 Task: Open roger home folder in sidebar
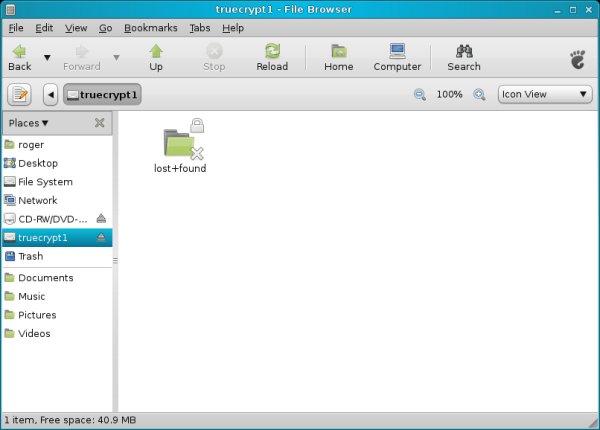coord(57,145)
